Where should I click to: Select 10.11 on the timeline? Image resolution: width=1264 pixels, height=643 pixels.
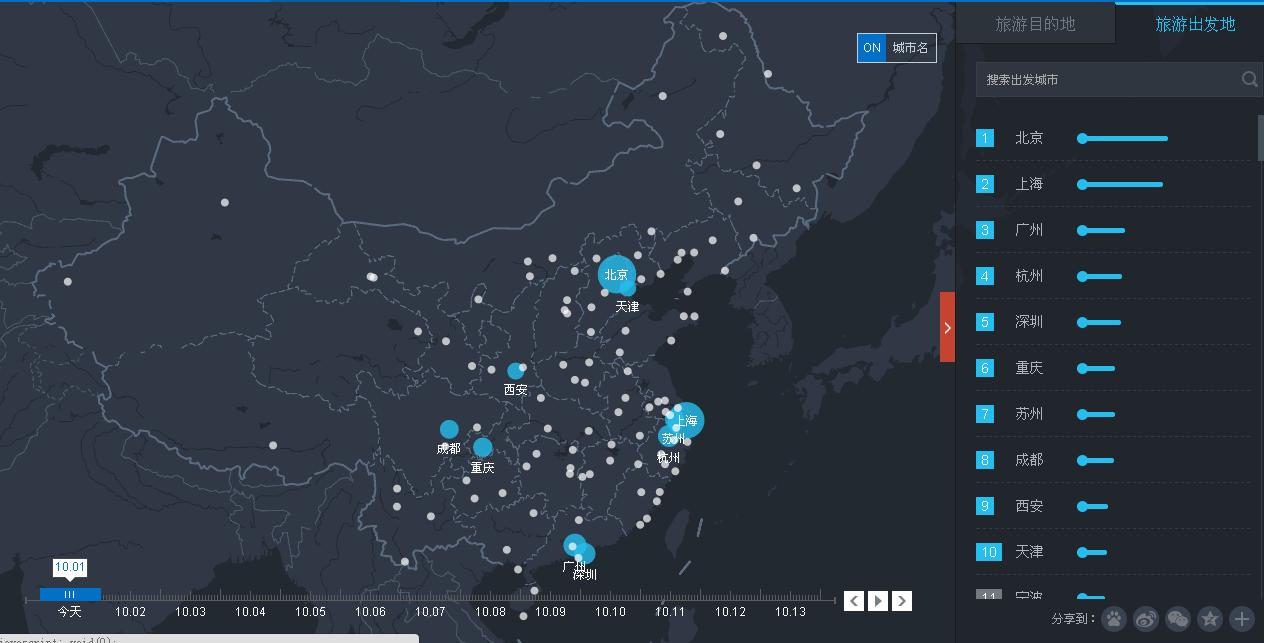(670, 611)
